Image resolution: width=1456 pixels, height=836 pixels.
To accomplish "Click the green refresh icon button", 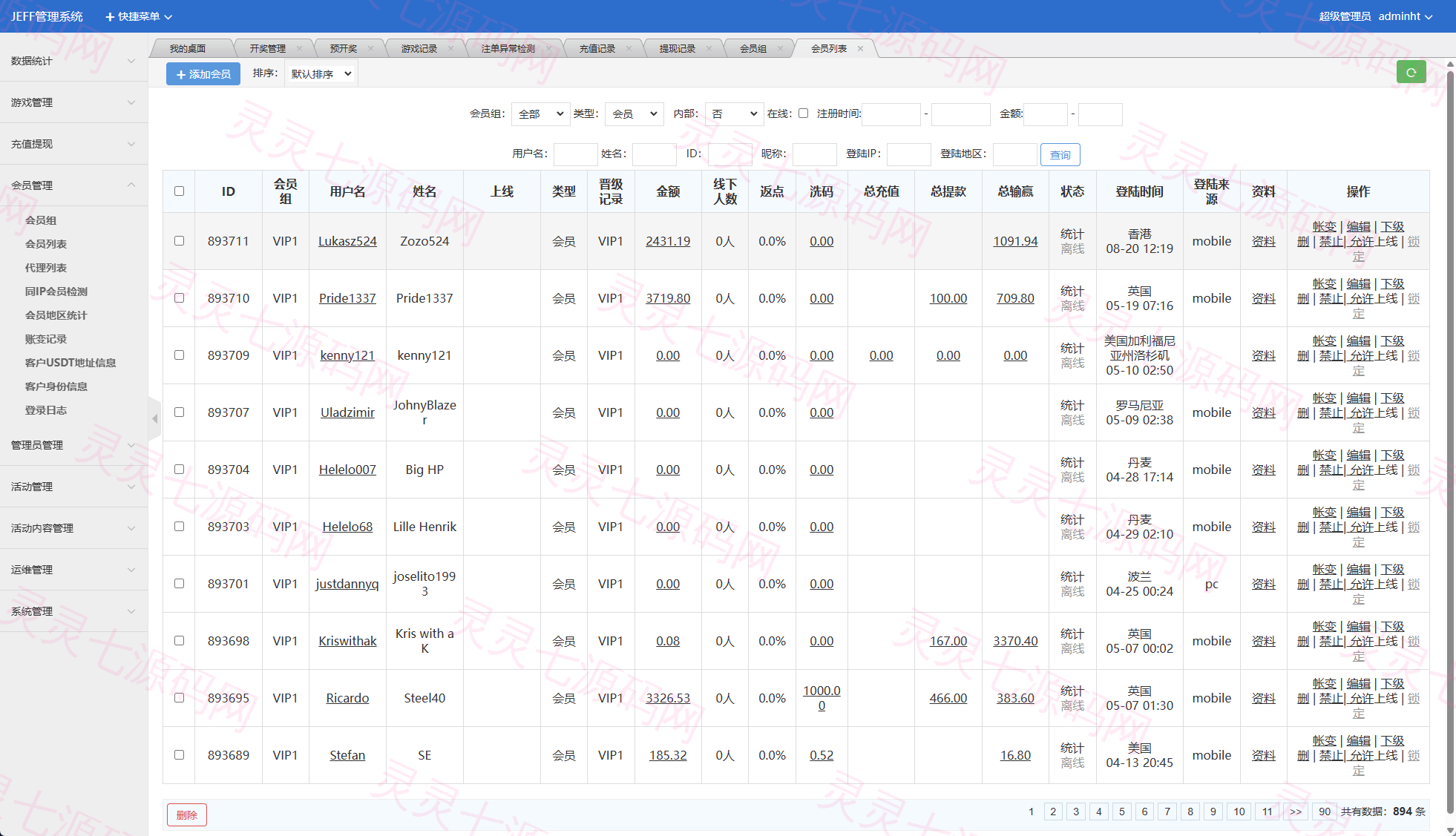I will [1411, 73].
